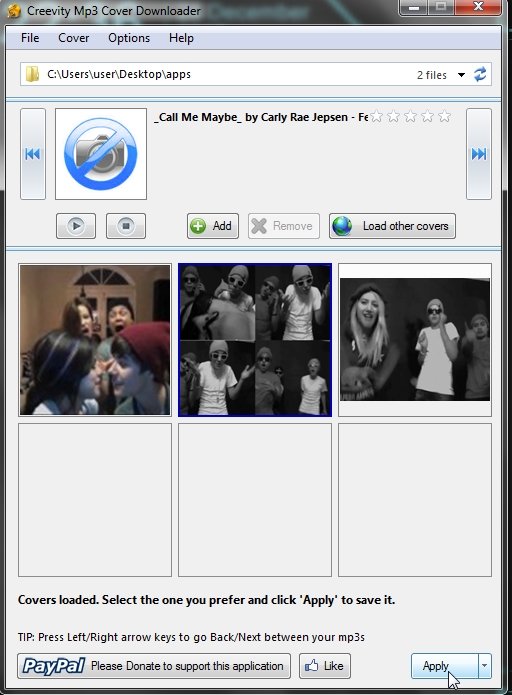Go to next mp3 track

click(479, 154)
